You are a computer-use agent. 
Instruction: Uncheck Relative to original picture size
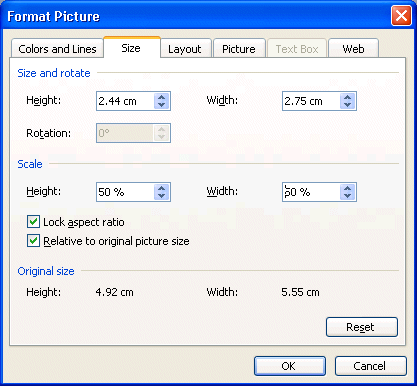pyautogui.click(x=33, y=241)
